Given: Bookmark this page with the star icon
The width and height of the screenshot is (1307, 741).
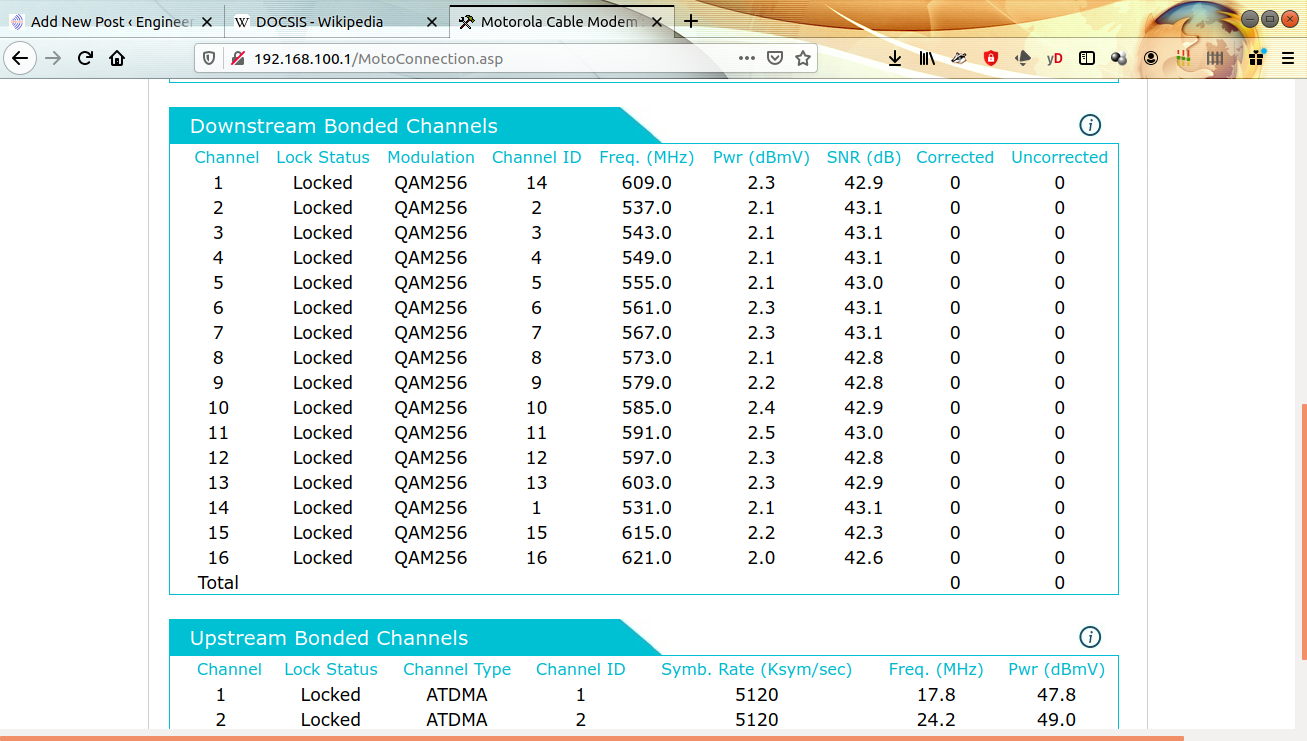Looking at the screenshot, I should [802, 59].
